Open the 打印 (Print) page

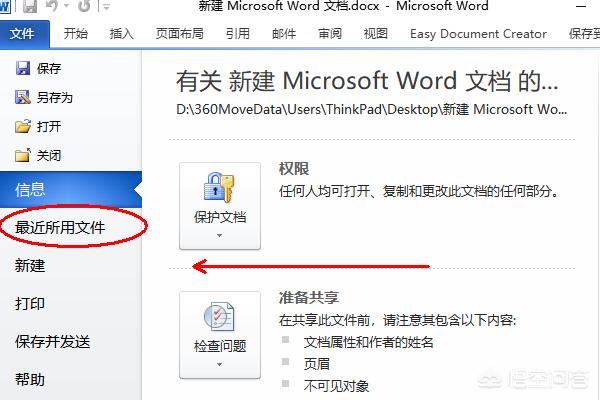click(30, 304)
